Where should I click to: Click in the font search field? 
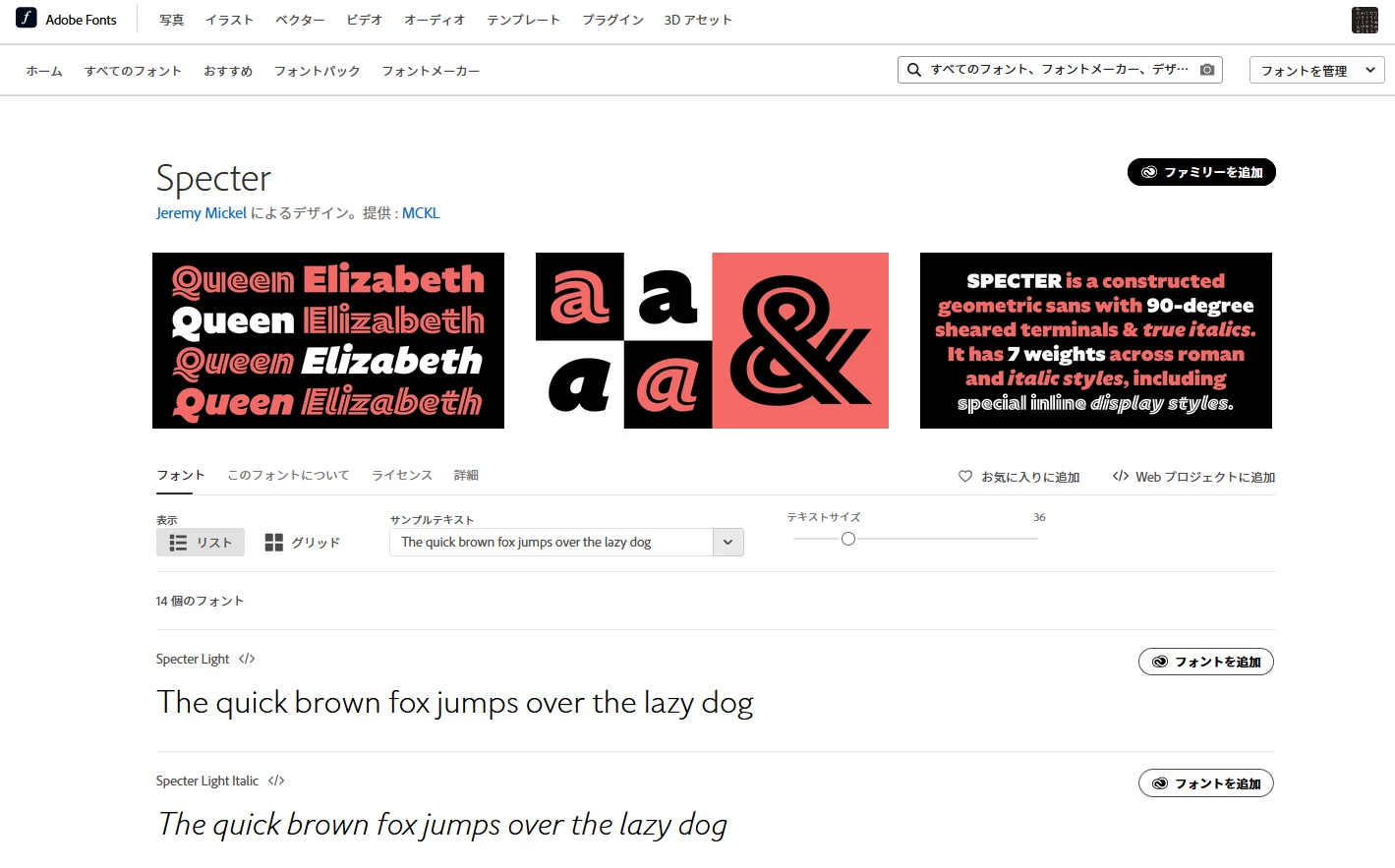[1060, 70]
